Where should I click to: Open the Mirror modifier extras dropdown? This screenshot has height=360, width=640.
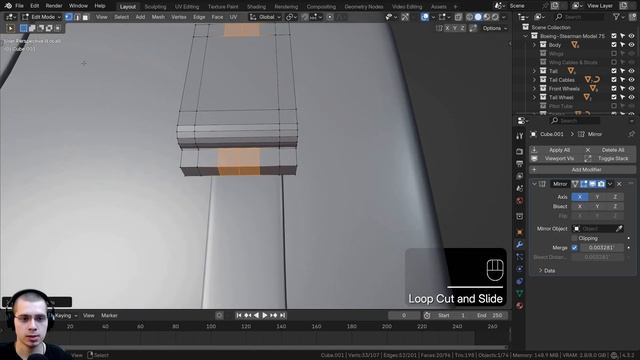point(610,184)
